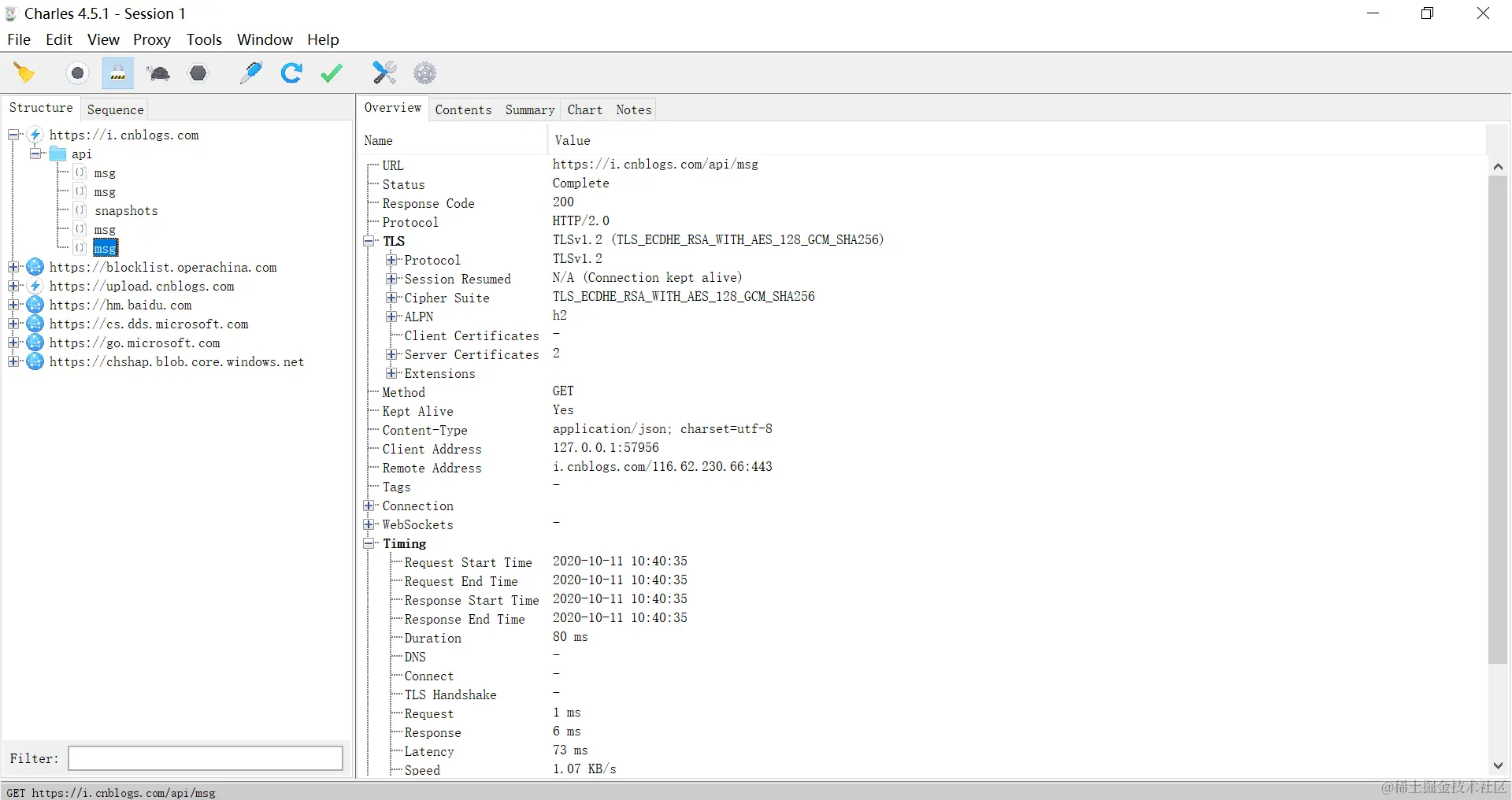Expand the blocklist.operachina.com host
The image size is (1512, 800).
pyautogui.click(x=13, y=267)
